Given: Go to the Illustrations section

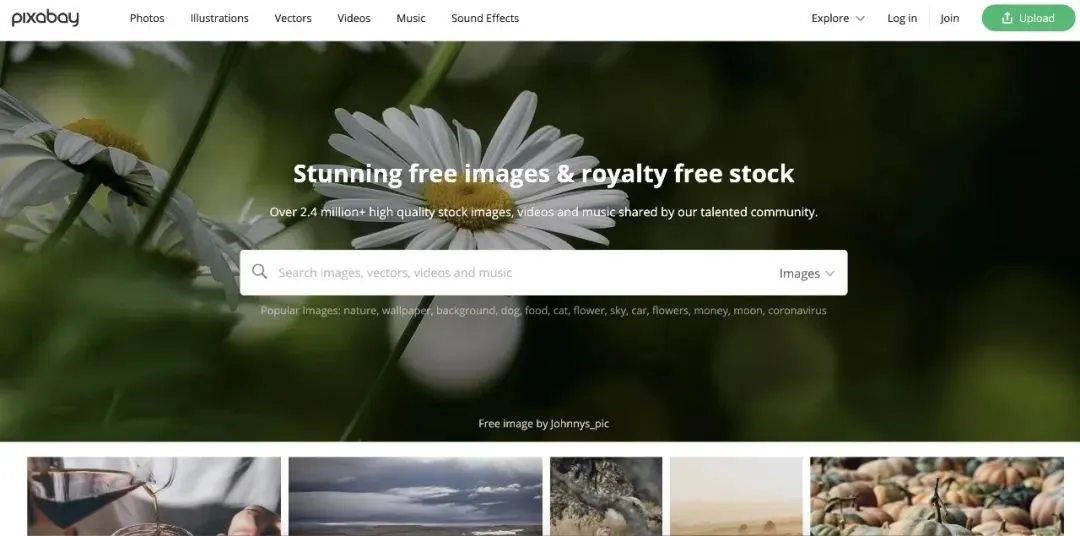Looking at the screenshot, I should 220,19.
